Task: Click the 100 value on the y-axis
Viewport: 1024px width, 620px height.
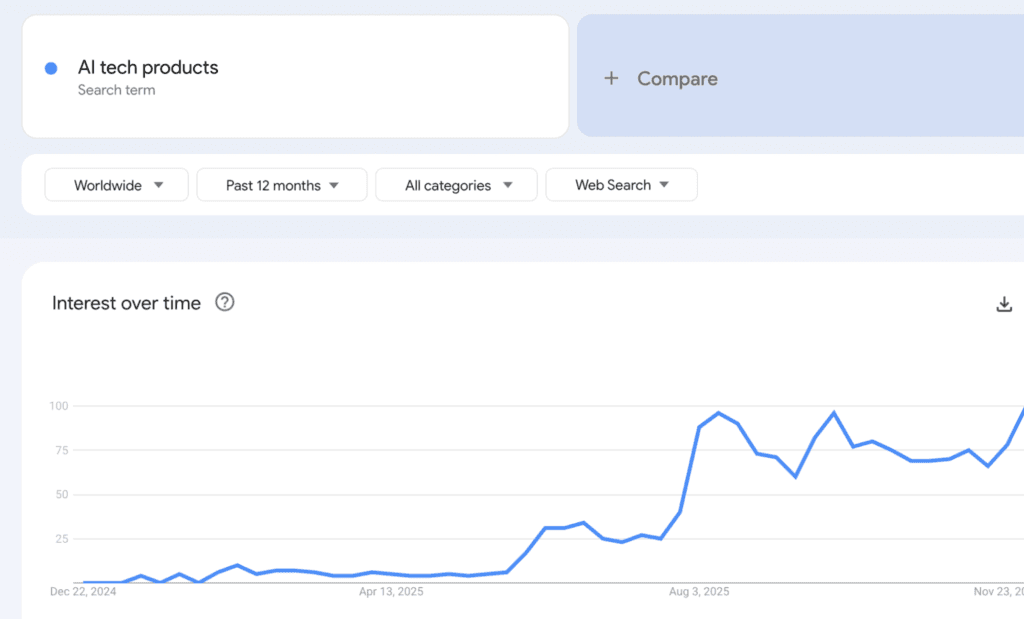Action: click(x=59, y=406)
